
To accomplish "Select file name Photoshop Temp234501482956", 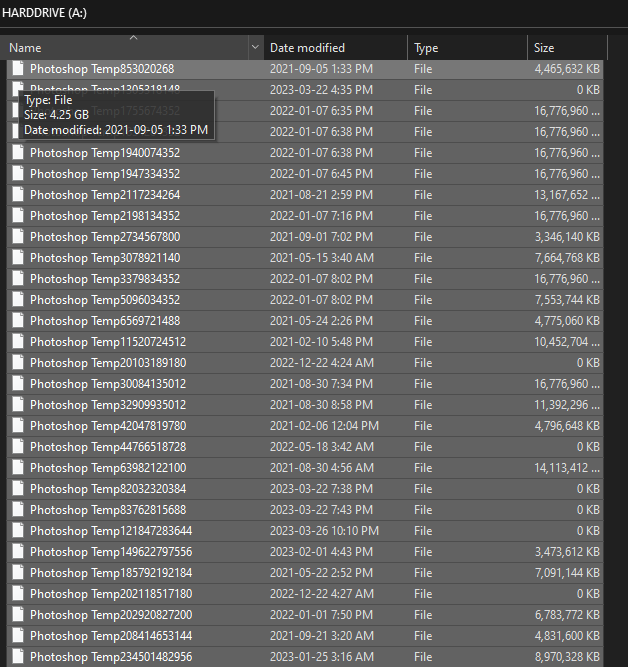I will coord(111,656).
